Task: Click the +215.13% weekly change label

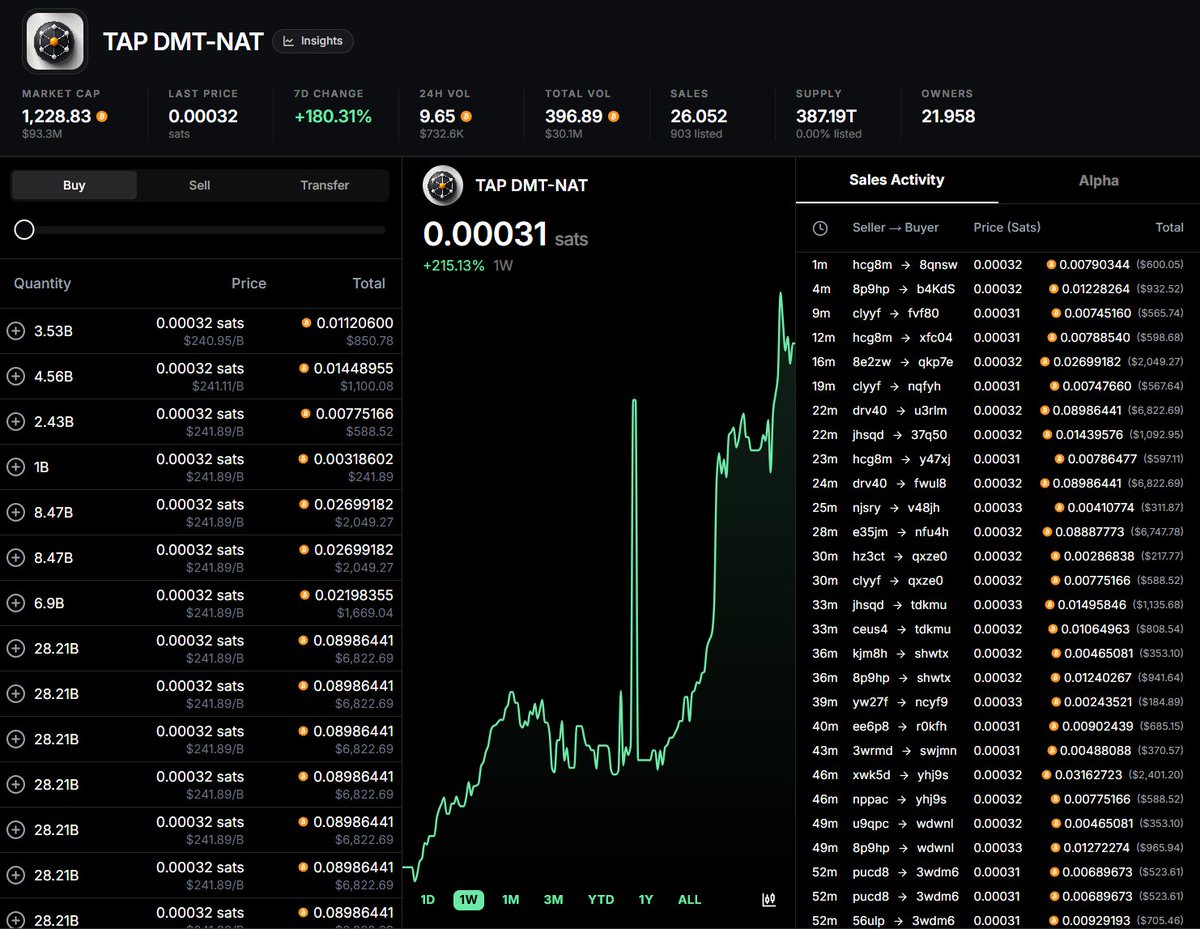Action: point(454,266)
